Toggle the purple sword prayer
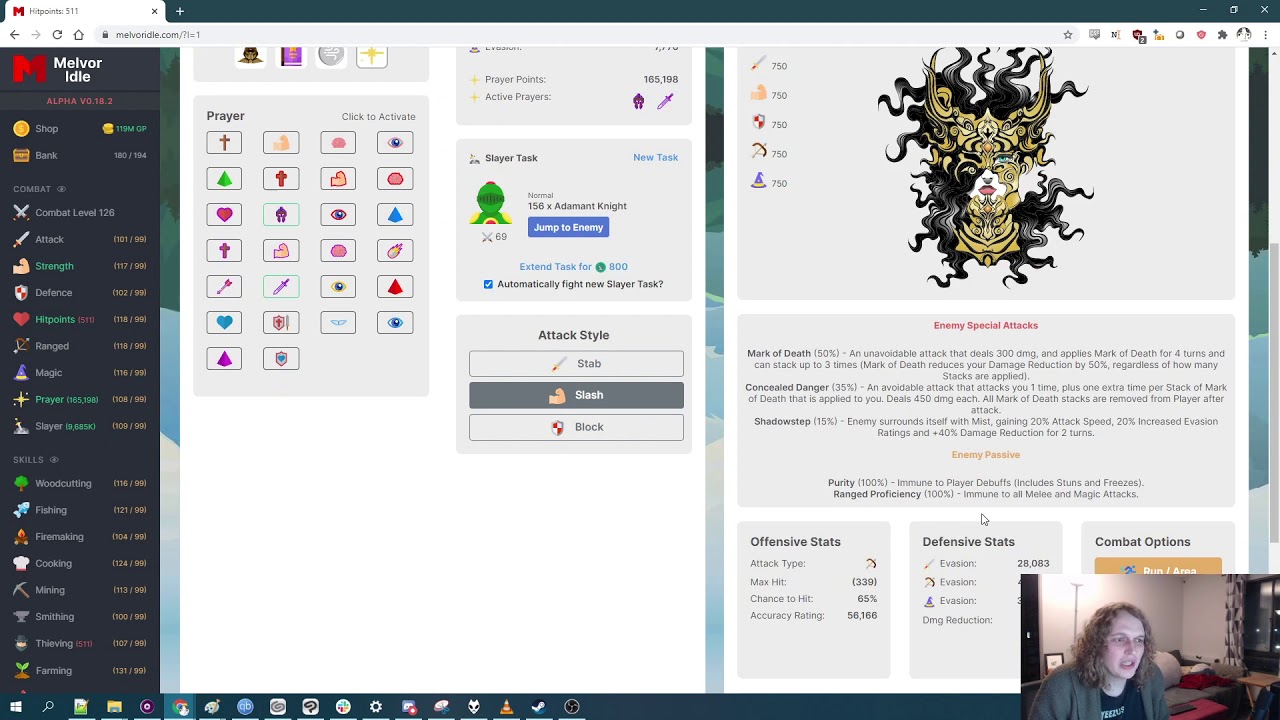The height and width of the screenshot is (720, 1280). (x=281, y=287)
